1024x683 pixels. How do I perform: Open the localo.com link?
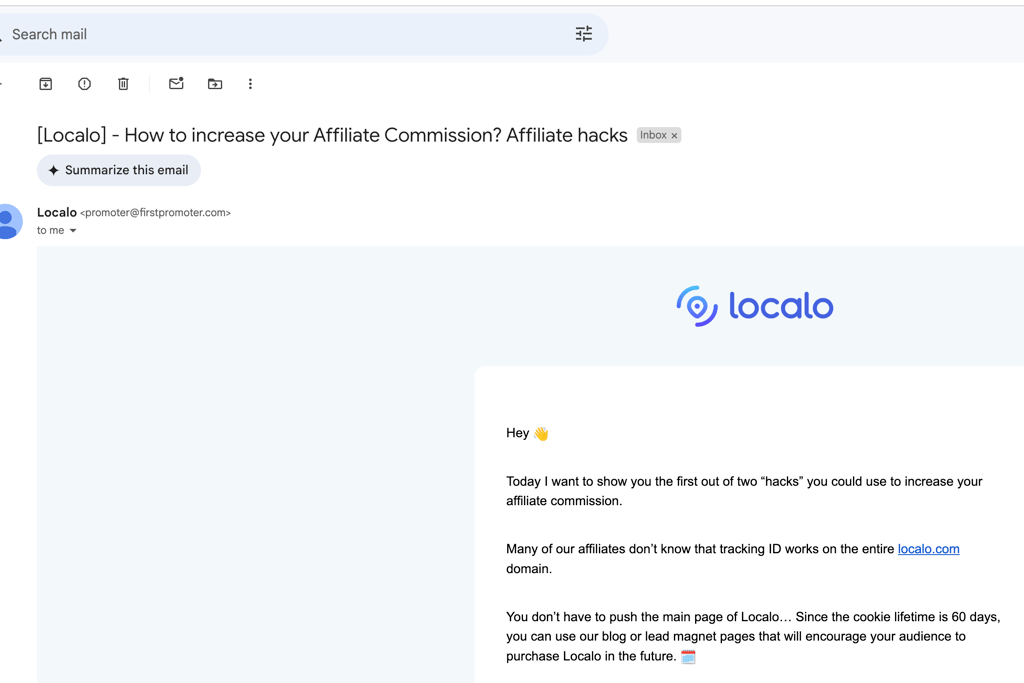pos(929,549)
